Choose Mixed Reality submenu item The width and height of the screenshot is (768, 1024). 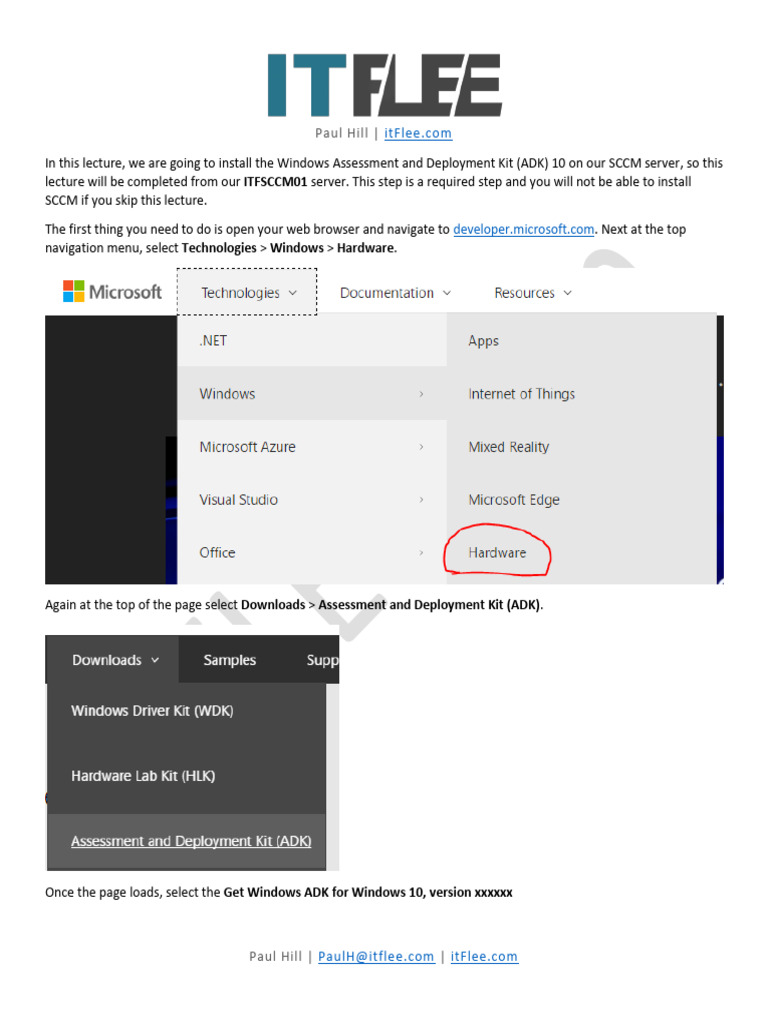(509, 447)
